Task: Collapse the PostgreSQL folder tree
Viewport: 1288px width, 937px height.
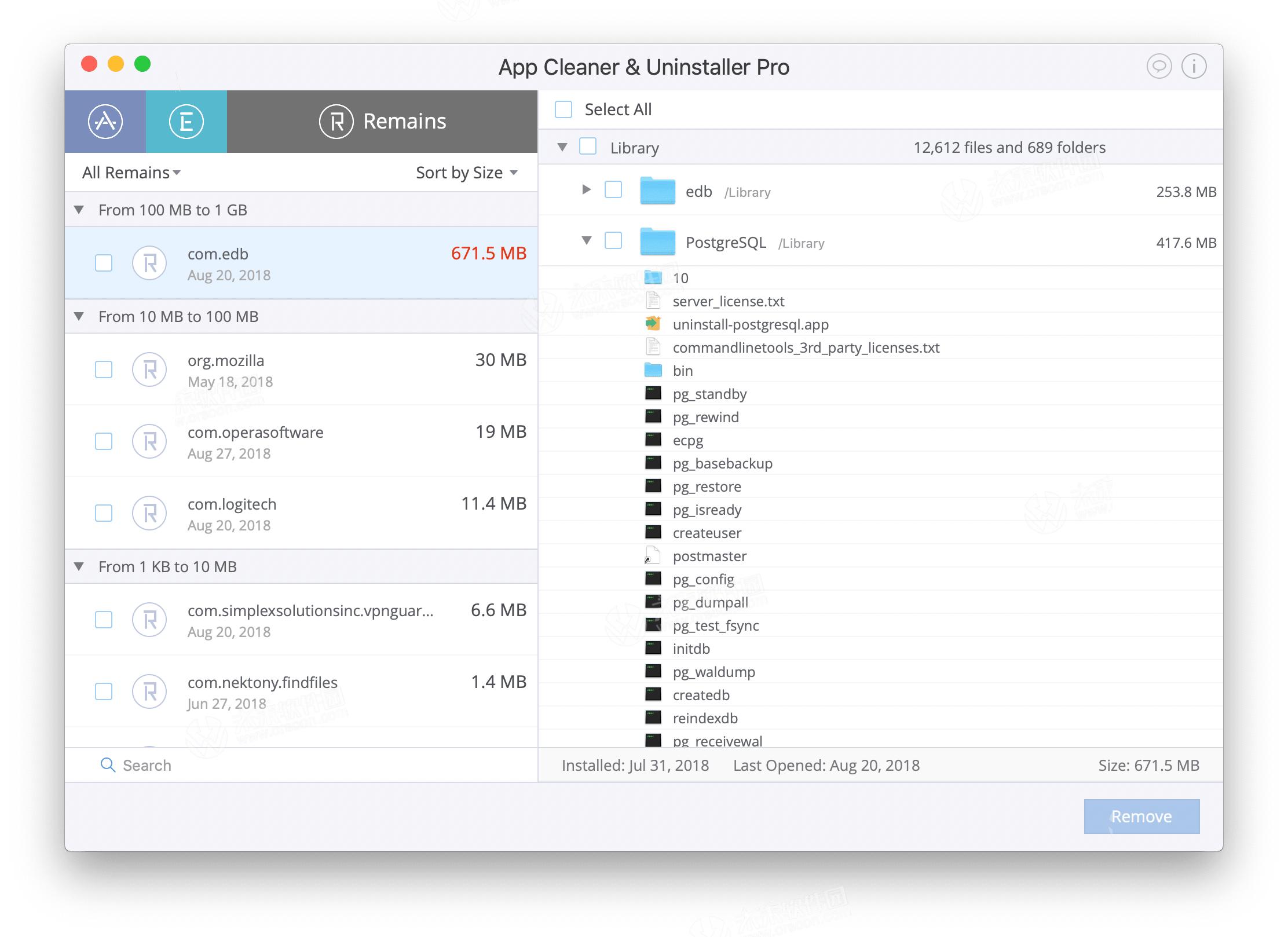Action: pyautogui.click(x=587, y=241)
